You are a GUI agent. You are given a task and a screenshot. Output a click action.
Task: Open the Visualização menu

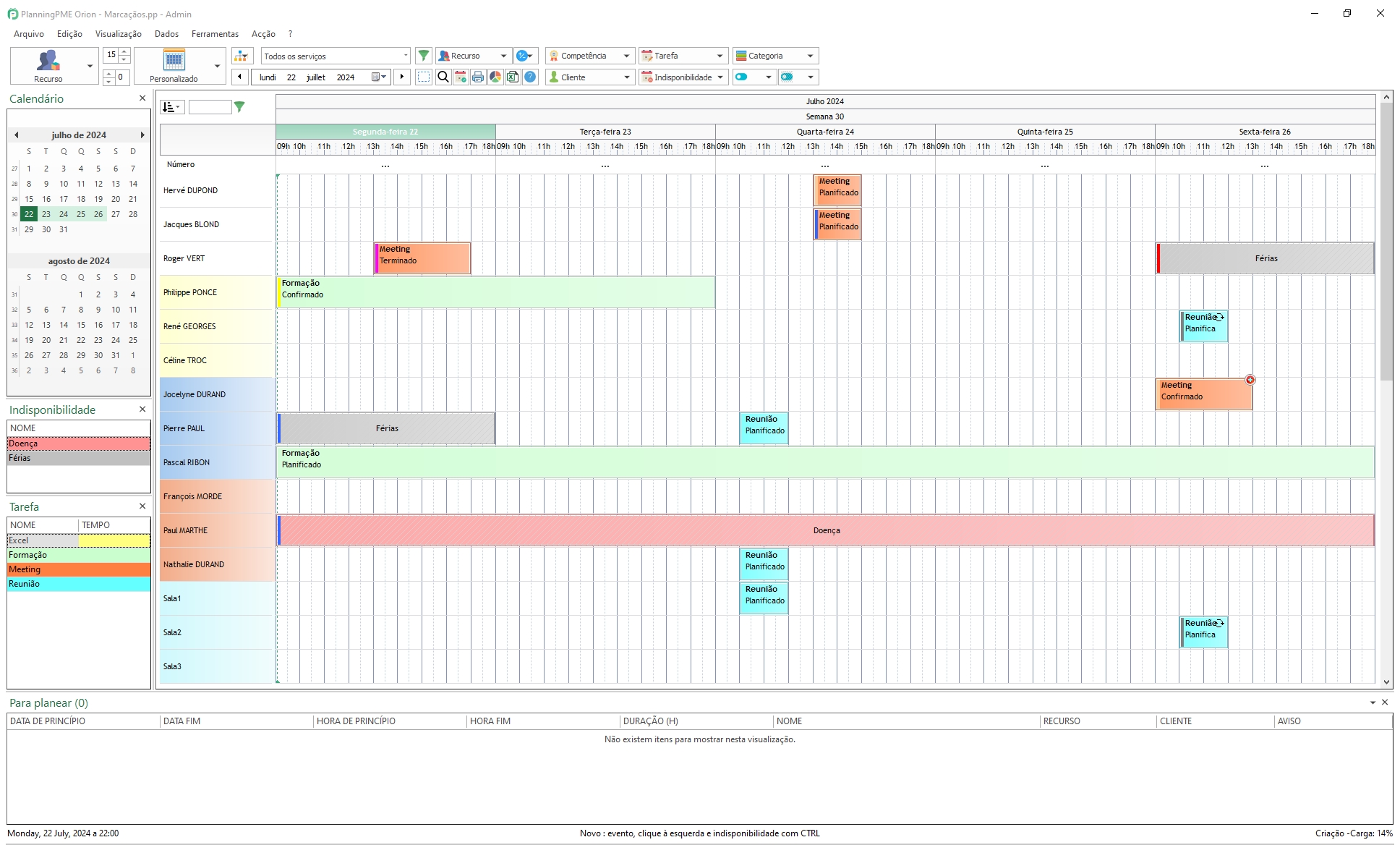coord(119,34)
